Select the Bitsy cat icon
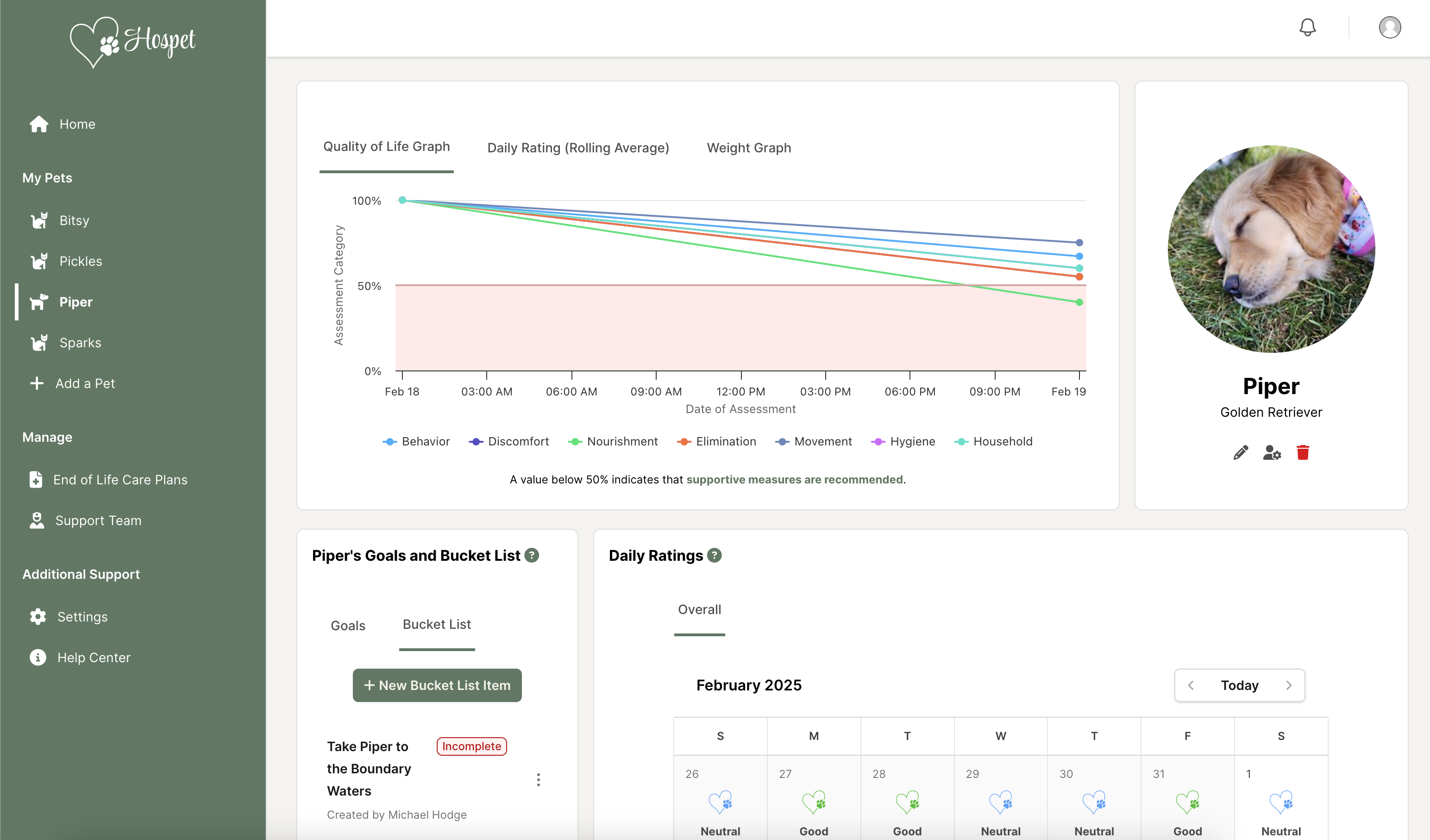The height and width of the screenshot is (840, 1430). point(38,220)
